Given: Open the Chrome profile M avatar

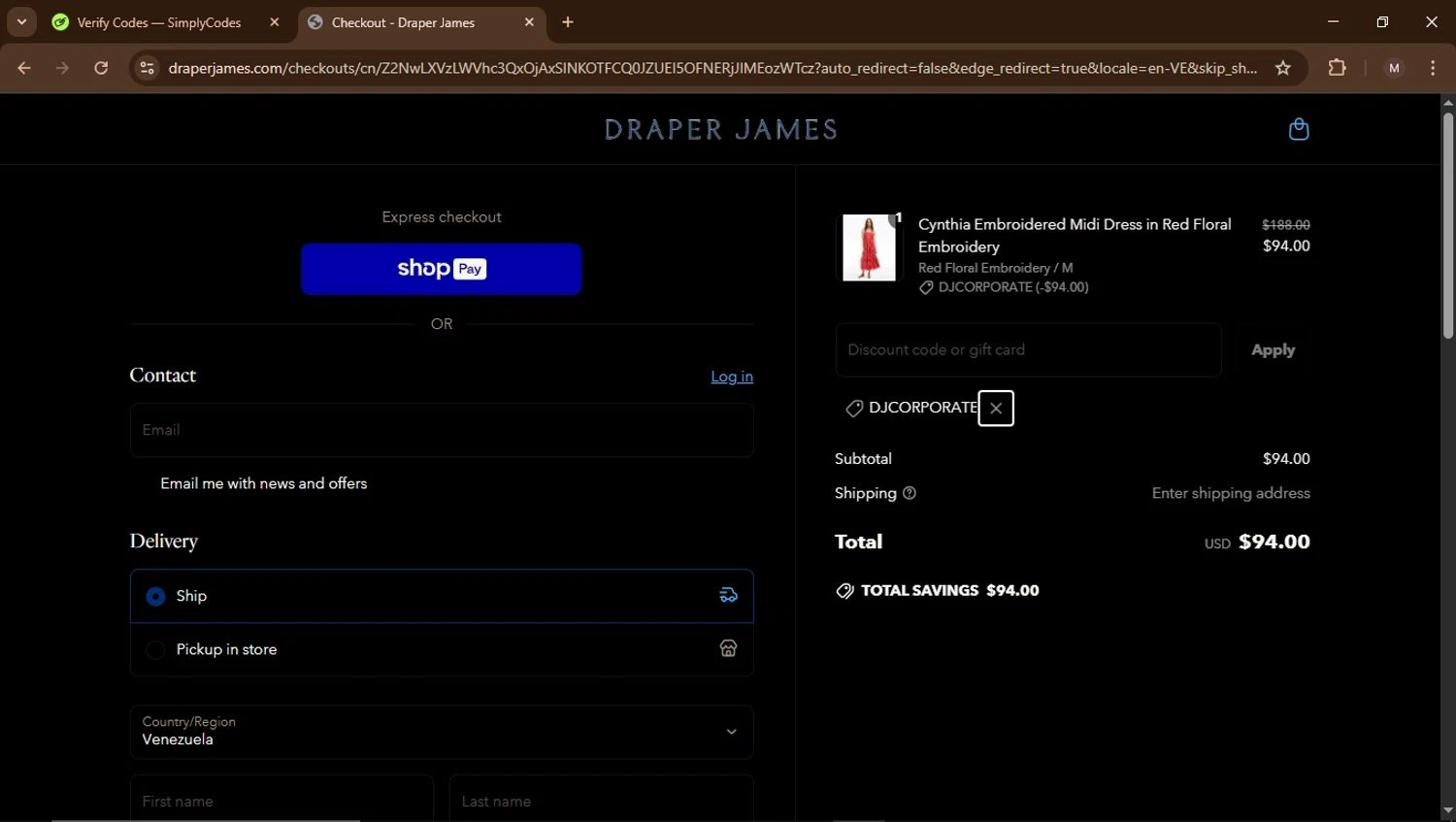Looking at the screenshot, I should pos(1394,68).
